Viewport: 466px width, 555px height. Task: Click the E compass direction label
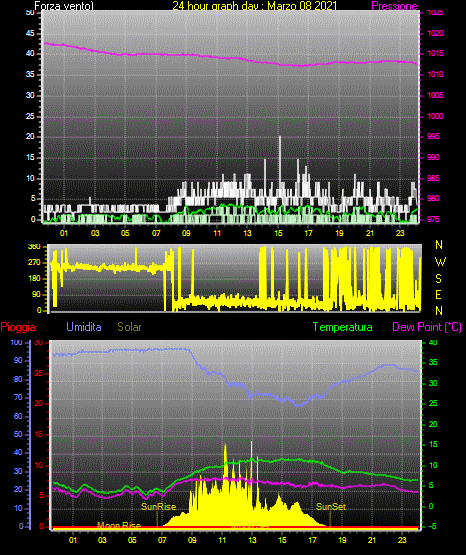[438, 294]
